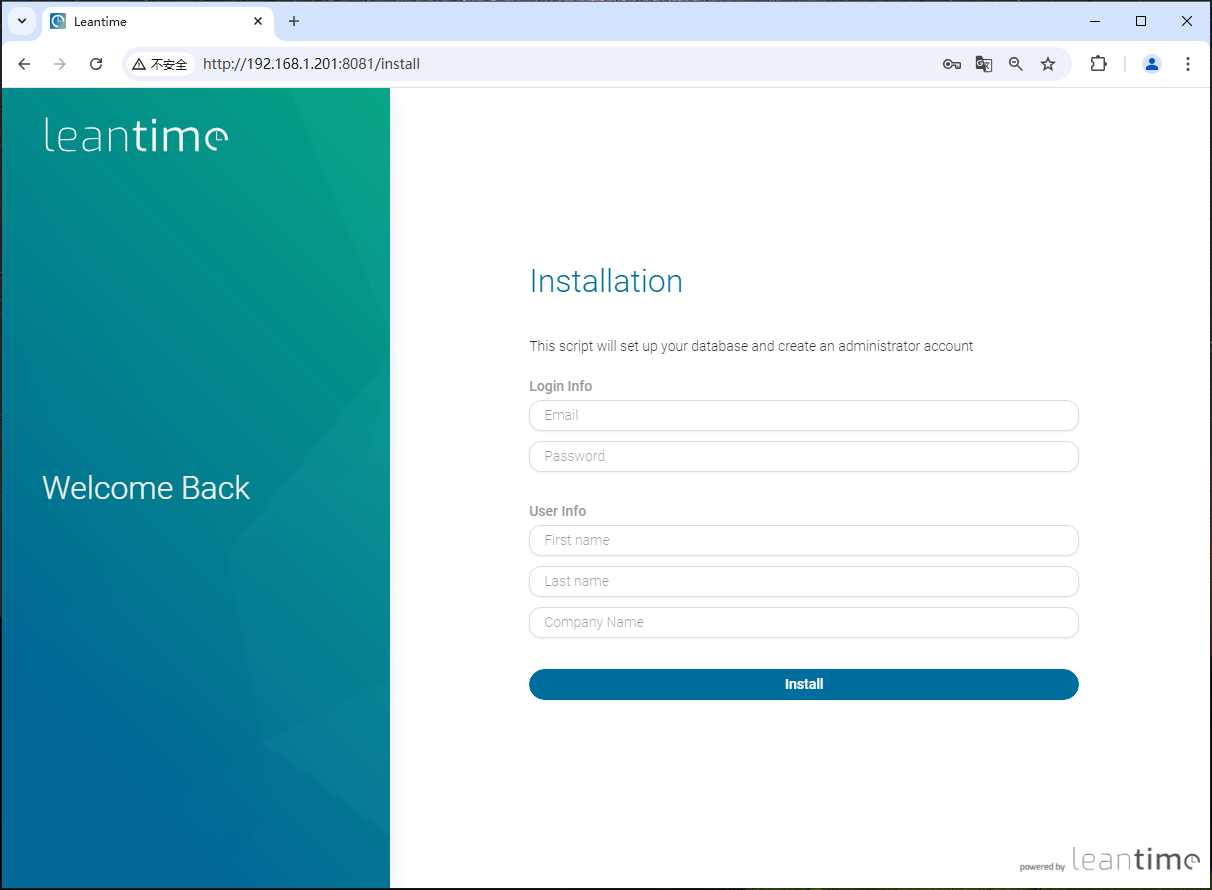Image resolution: width=1212 pixels, height=890 pixels.
Task: Go back with browser back arrow
Action: (25, 64)
